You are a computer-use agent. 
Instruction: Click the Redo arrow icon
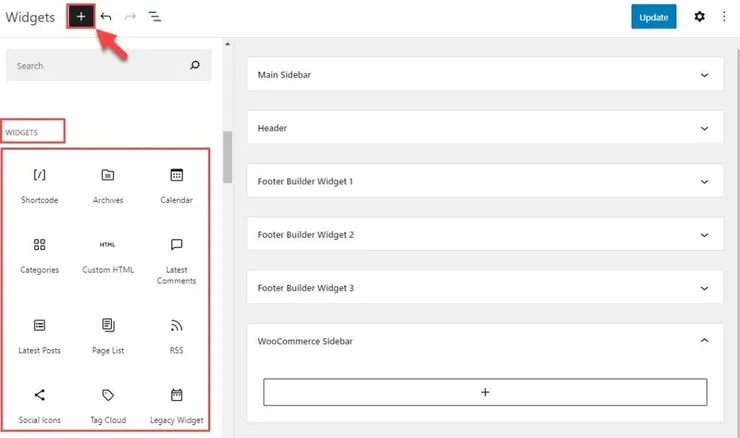coord(130,17)
